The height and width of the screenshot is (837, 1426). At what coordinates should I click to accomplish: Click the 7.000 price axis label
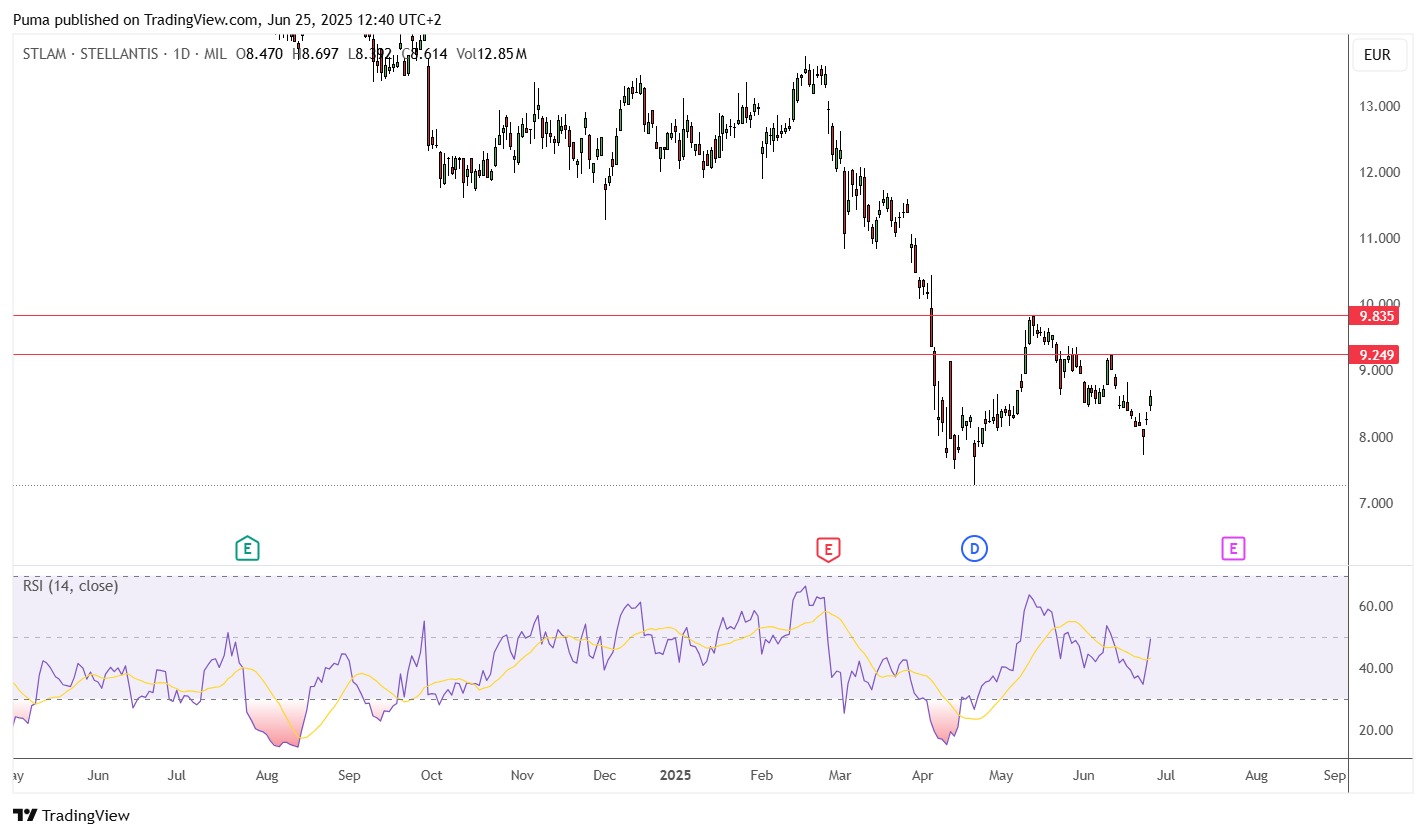[x=1377, y=503]
